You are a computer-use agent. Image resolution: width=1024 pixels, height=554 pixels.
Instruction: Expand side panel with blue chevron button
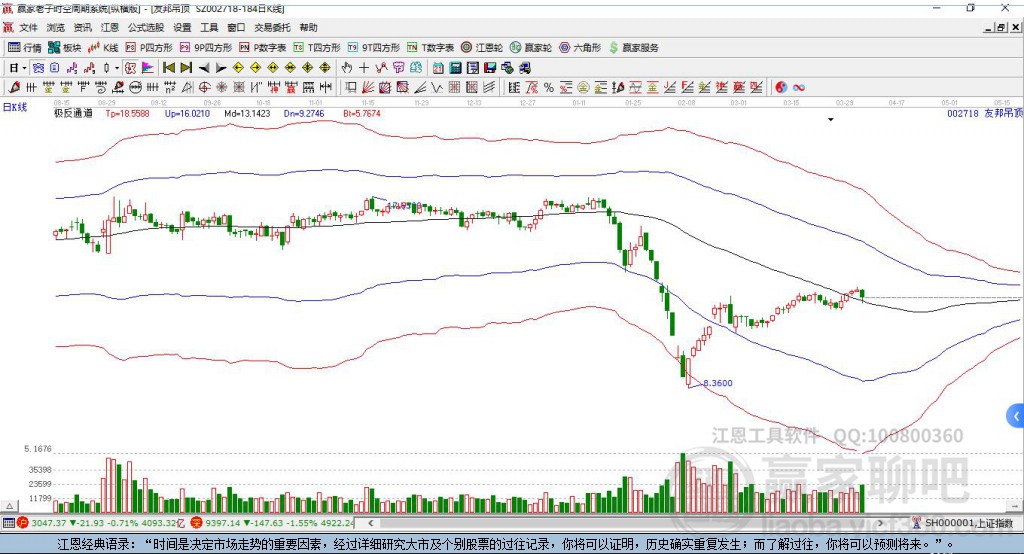coord(1016,416)
